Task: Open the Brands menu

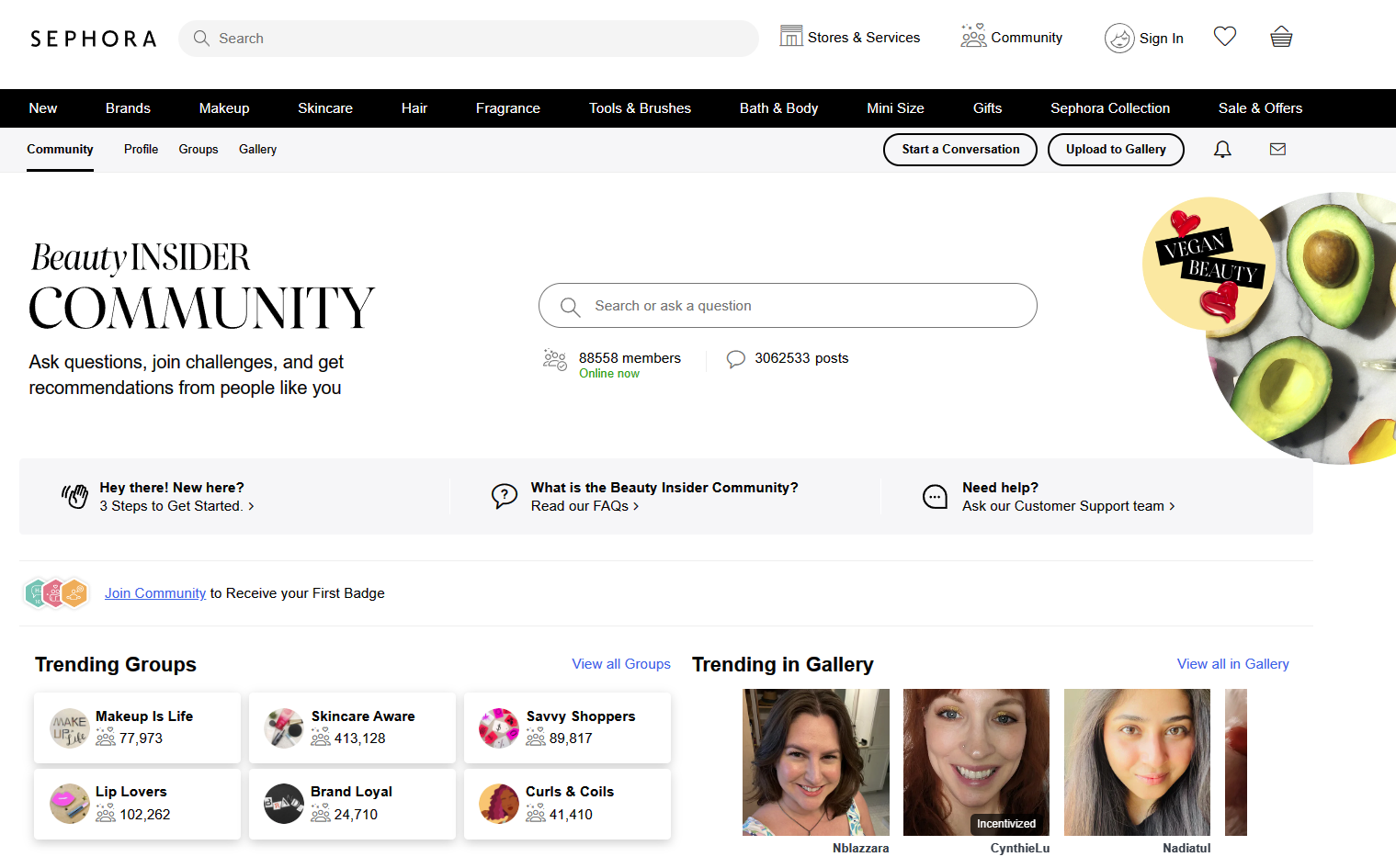Action: tap(128, 108)
